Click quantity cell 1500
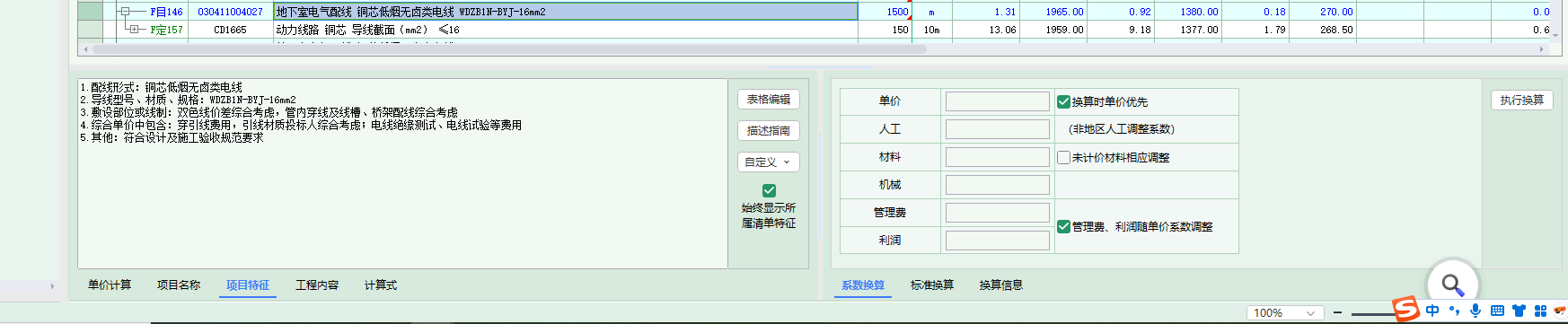Viewport: 1568px width, 324px height. click(x=885, y=12)
